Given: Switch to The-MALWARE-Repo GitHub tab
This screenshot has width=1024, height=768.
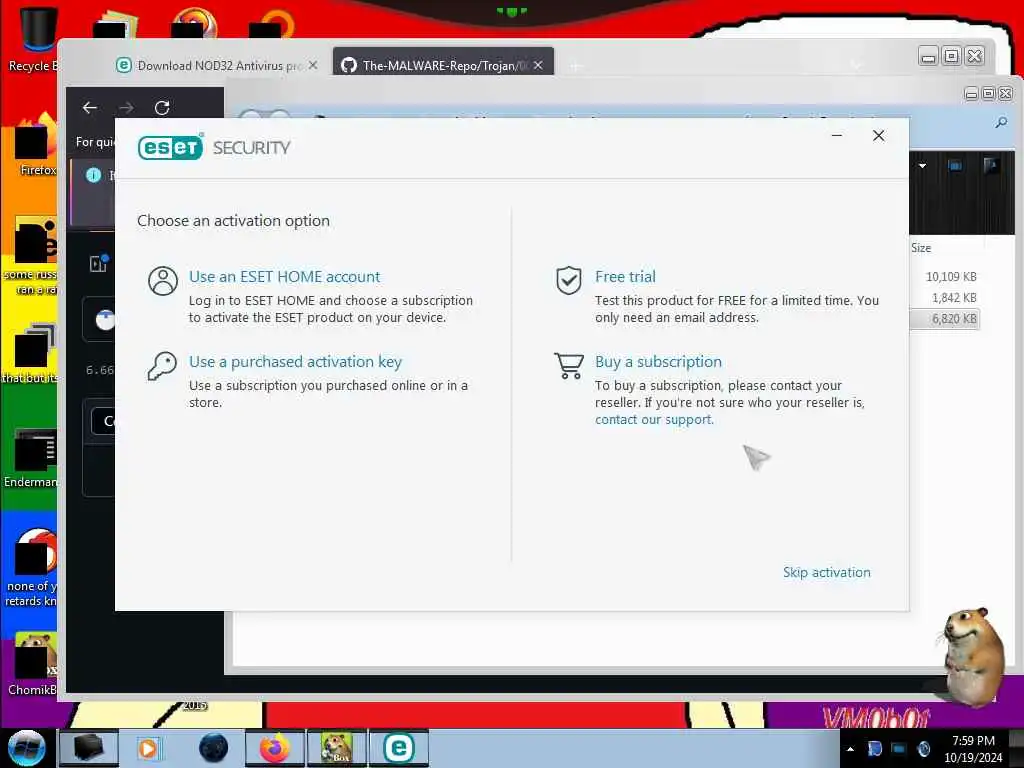Looking at the screenshot, I should point(443,65).
